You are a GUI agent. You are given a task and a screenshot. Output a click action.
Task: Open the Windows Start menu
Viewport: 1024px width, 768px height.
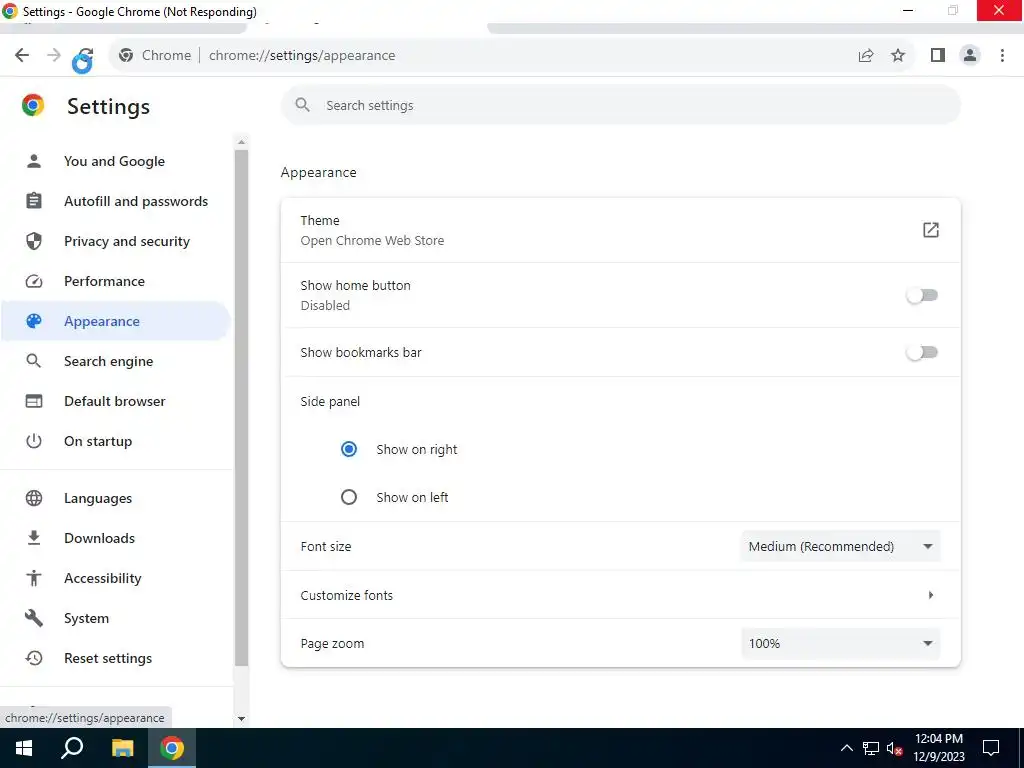tap(24, 748)
